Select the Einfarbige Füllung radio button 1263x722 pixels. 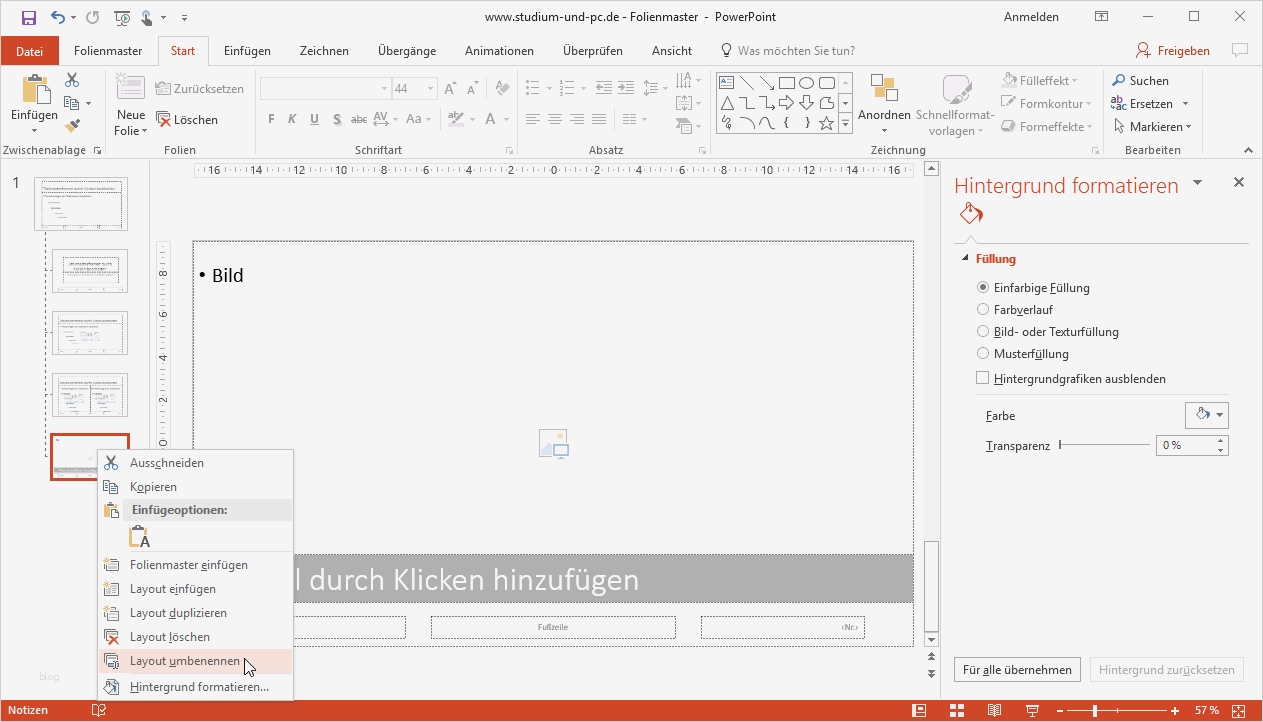coord(982,287)
